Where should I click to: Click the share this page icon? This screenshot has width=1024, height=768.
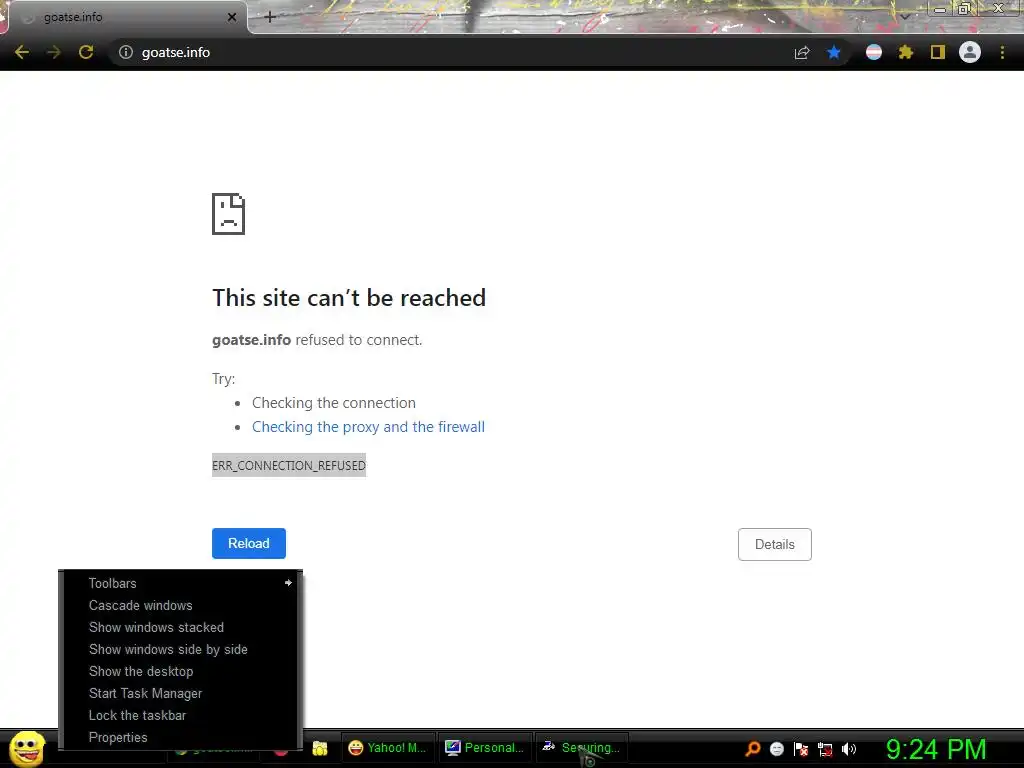802,52
